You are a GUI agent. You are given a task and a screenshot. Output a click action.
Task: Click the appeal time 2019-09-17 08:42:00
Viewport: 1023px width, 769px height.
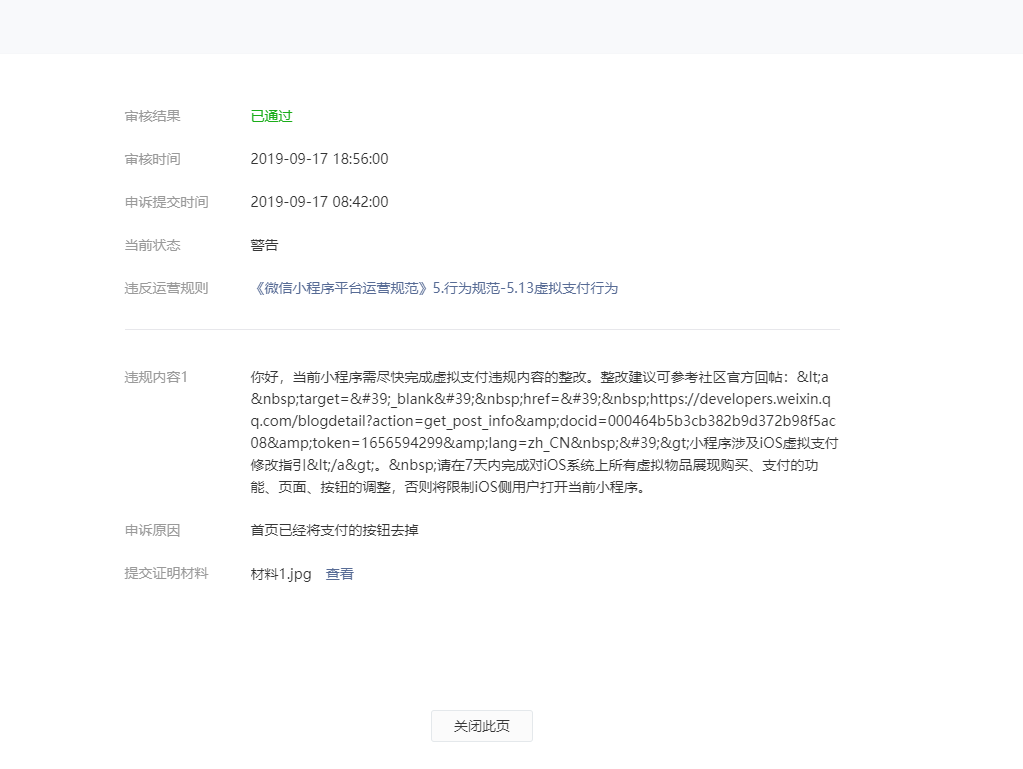[319, 202]
